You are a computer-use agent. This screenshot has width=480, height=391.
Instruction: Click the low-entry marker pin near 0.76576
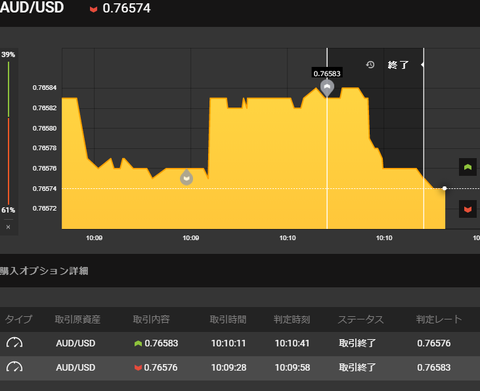click(187, 177)
